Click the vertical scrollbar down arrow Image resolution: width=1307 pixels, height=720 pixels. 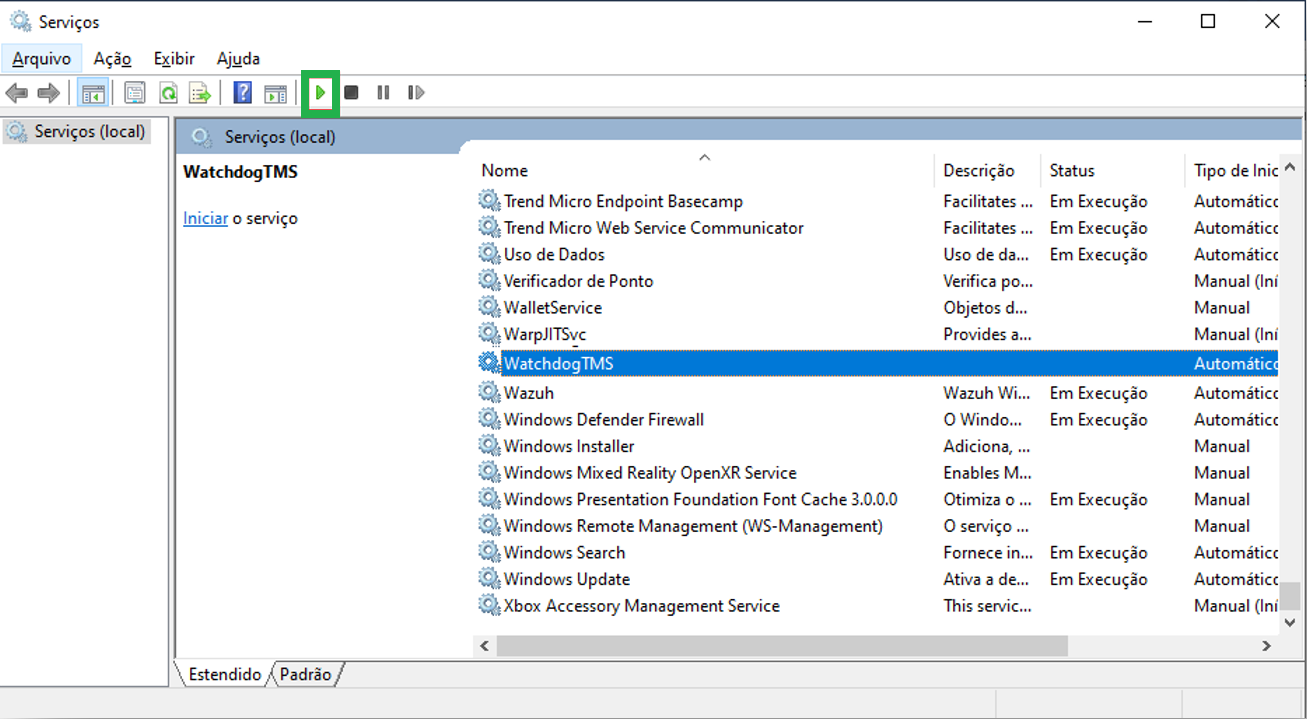click(x=1290, y=622)
